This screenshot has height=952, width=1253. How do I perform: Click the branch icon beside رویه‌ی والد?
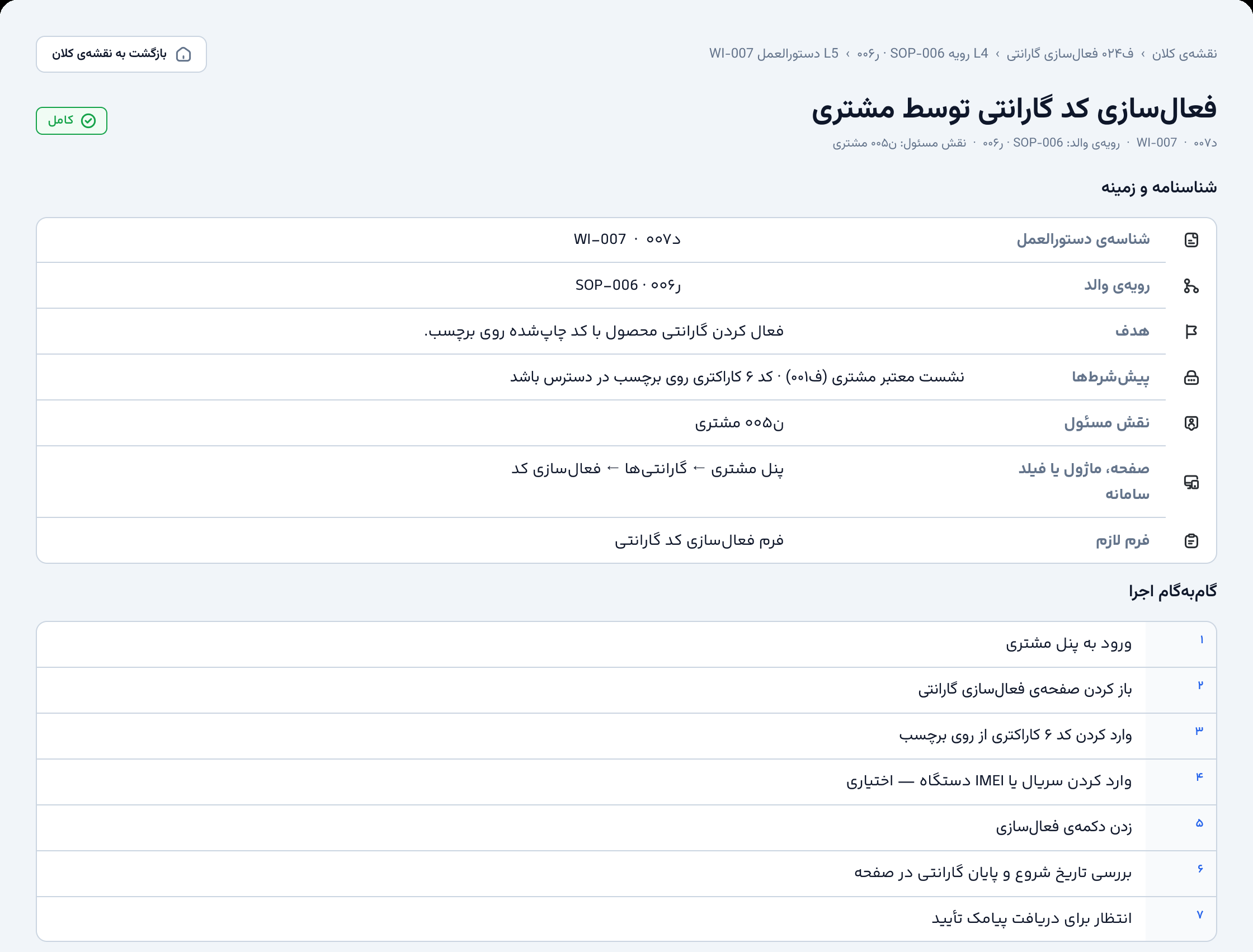tap(1191, 286)
